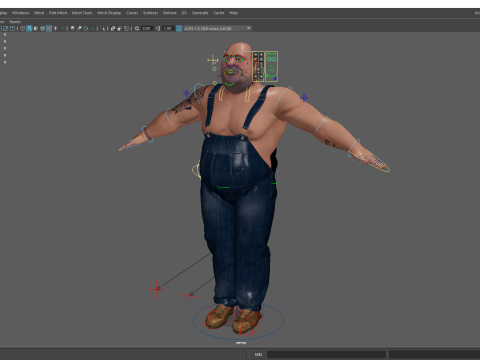480x360 pixels.
Task: Toggle wireframe on shaded icon
Action: (42, 28)
